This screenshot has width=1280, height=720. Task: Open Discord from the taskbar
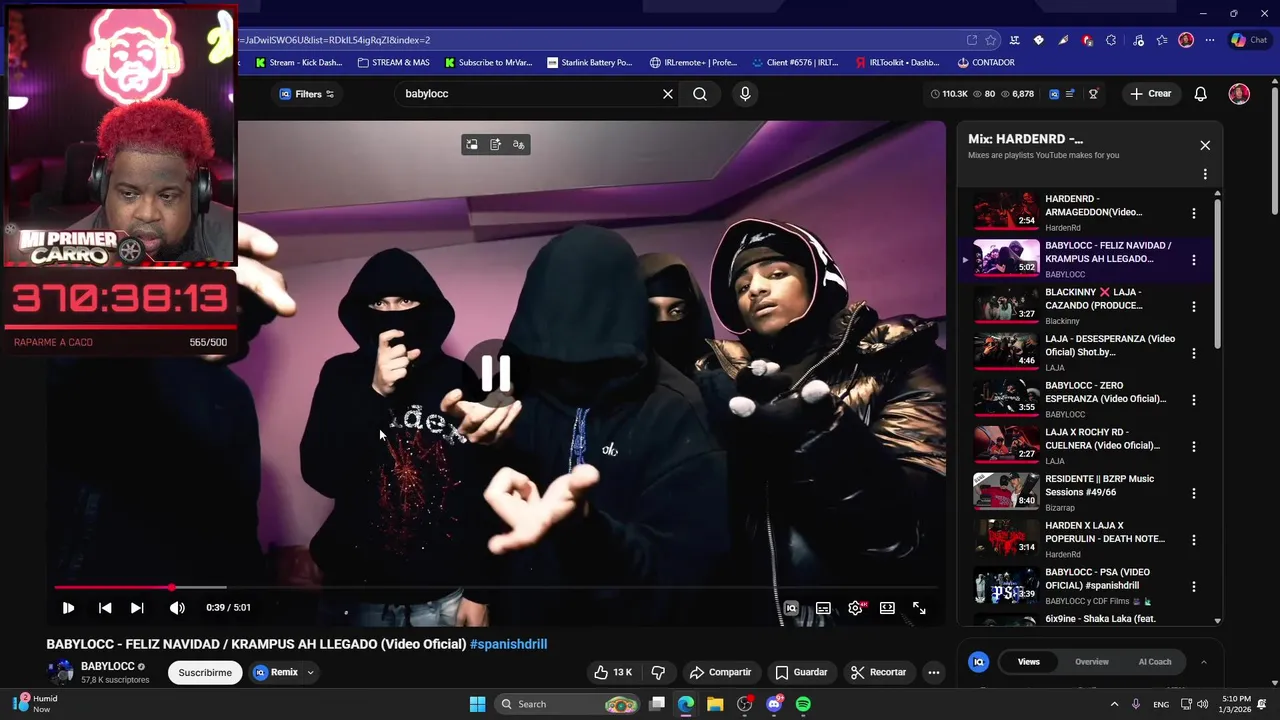tap(774, 704)
